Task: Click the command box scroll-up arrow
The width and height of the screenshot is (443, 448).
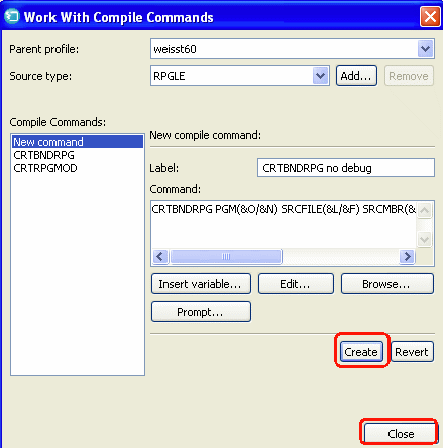Action: pos(425,210)
